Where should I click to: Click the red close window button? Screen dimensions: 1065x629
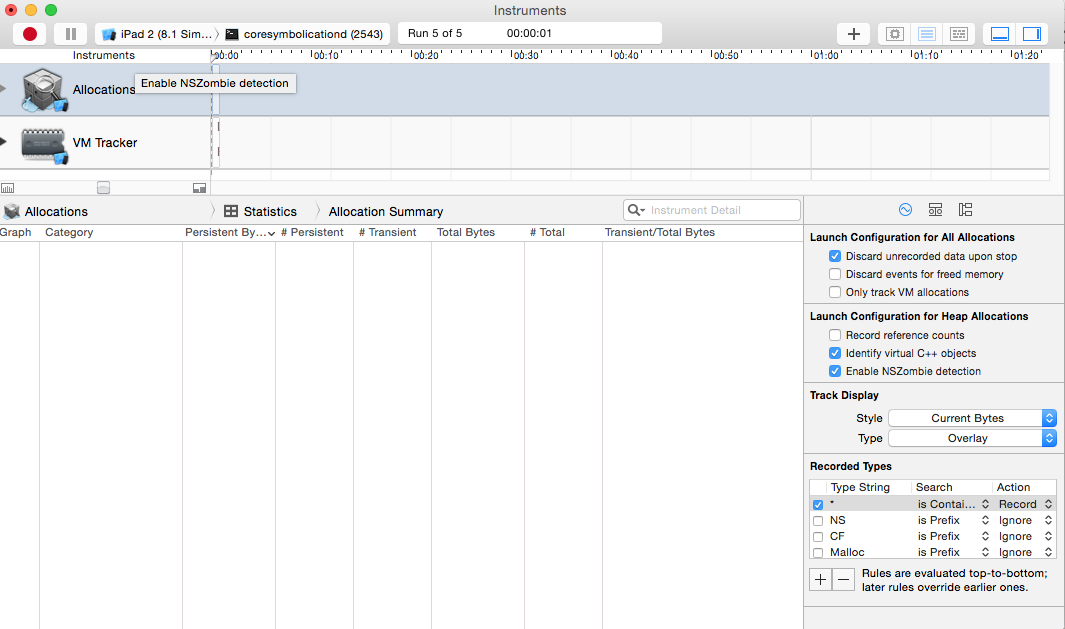(11, 10)
